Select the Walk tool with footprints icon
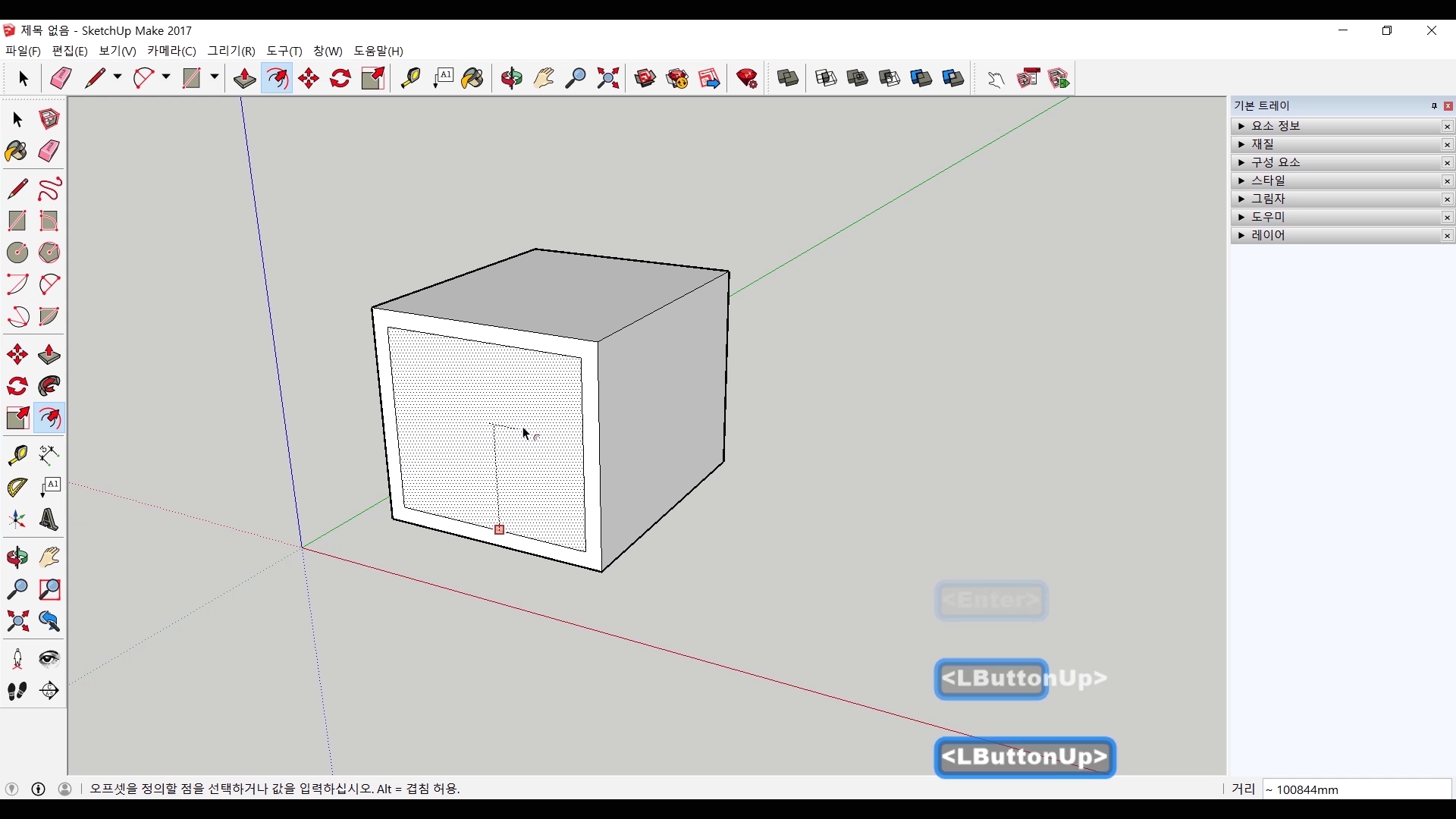The width and height of the screenshot is (1456, 819). coord(17,691)
